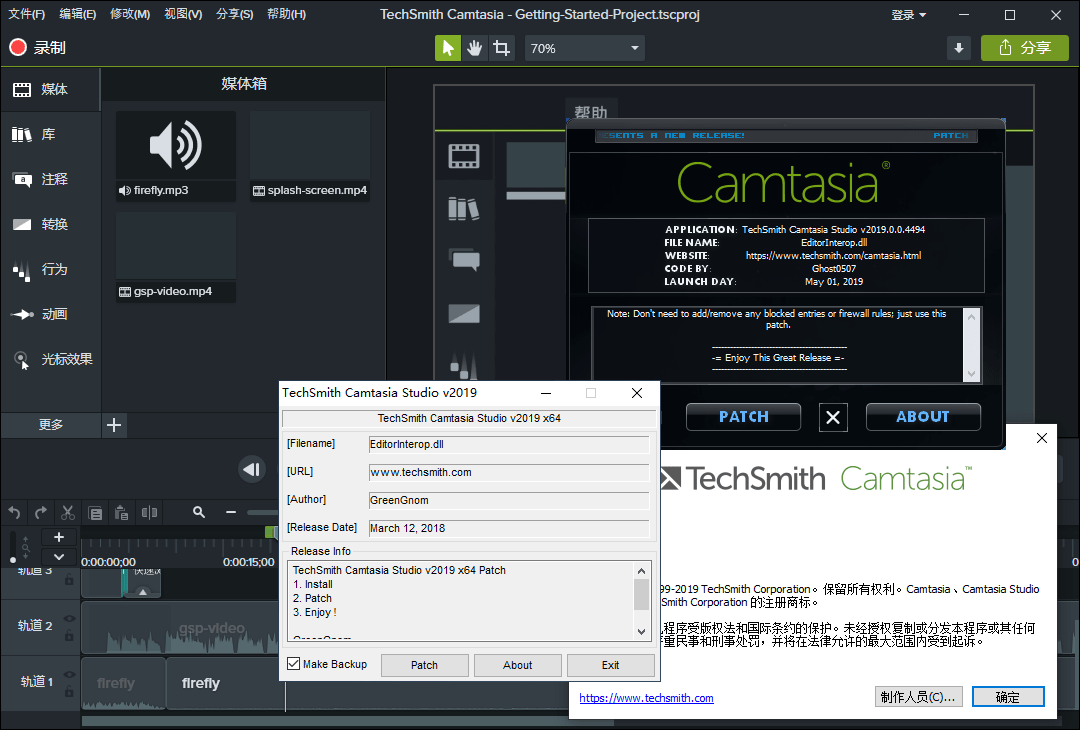Toggle visibility eye for 轨道 2
This screenshot has width=1080, height=730.
coord(70,618)
